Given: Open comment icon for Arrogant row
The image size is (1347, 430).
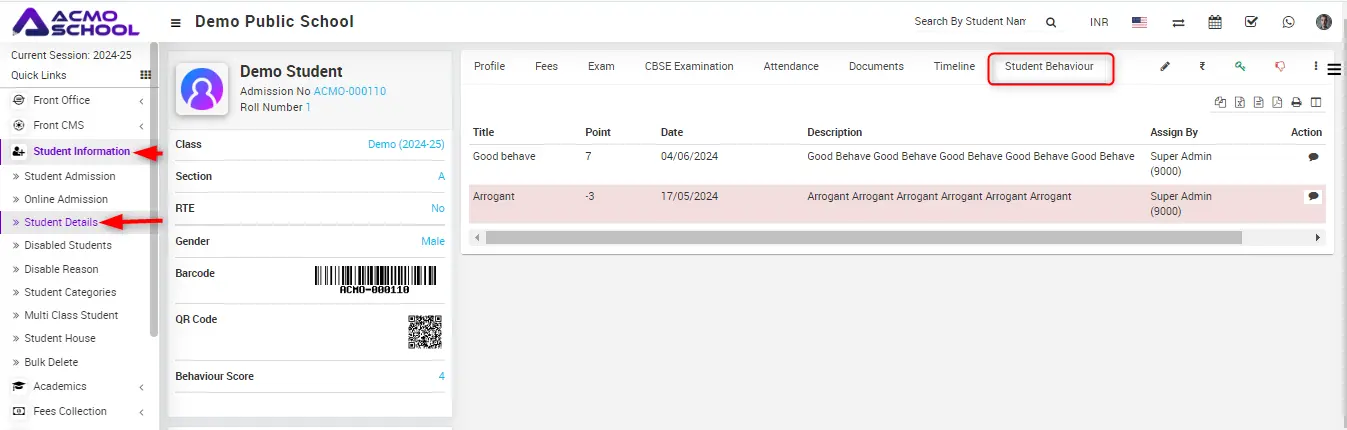Looking at the screenshot, I should (1313, 196).
